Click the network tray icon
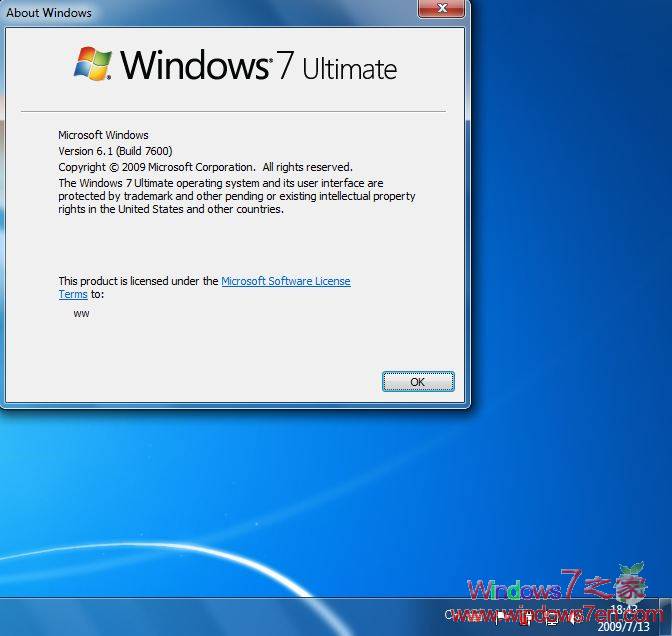This screenshot has height=636, width=672. coord(552,618)
